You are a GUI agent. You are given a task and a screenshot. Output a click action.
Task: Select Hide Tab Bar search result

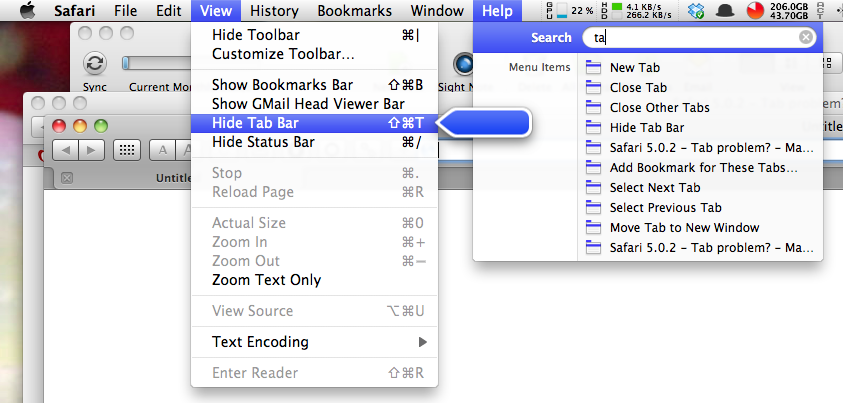click(x=700, y=128)
